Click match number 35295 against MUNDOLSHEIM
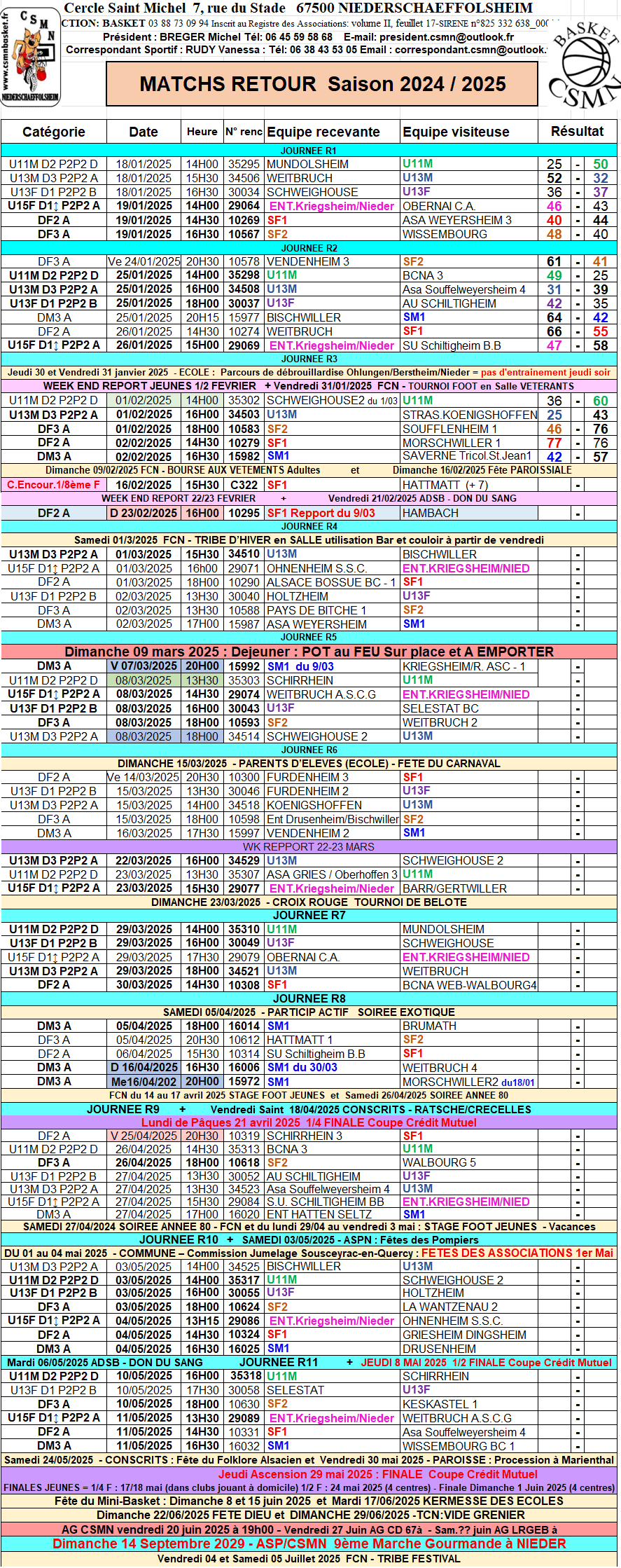 pos(244,164)
